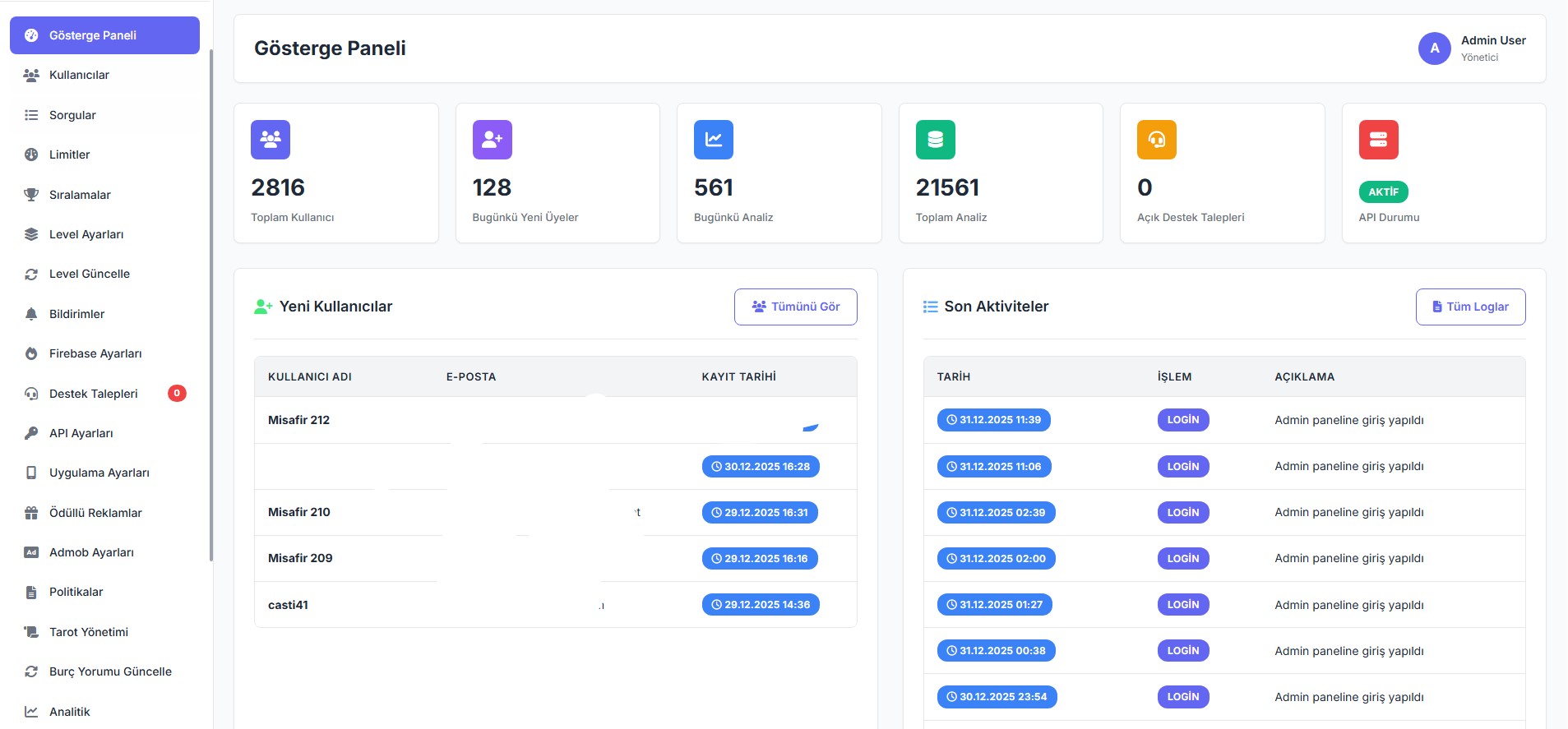This screenshot has height=729, width=1568.
Task: Click the sidebar vertical scrollbar
Action: click(x=211, y=304)
